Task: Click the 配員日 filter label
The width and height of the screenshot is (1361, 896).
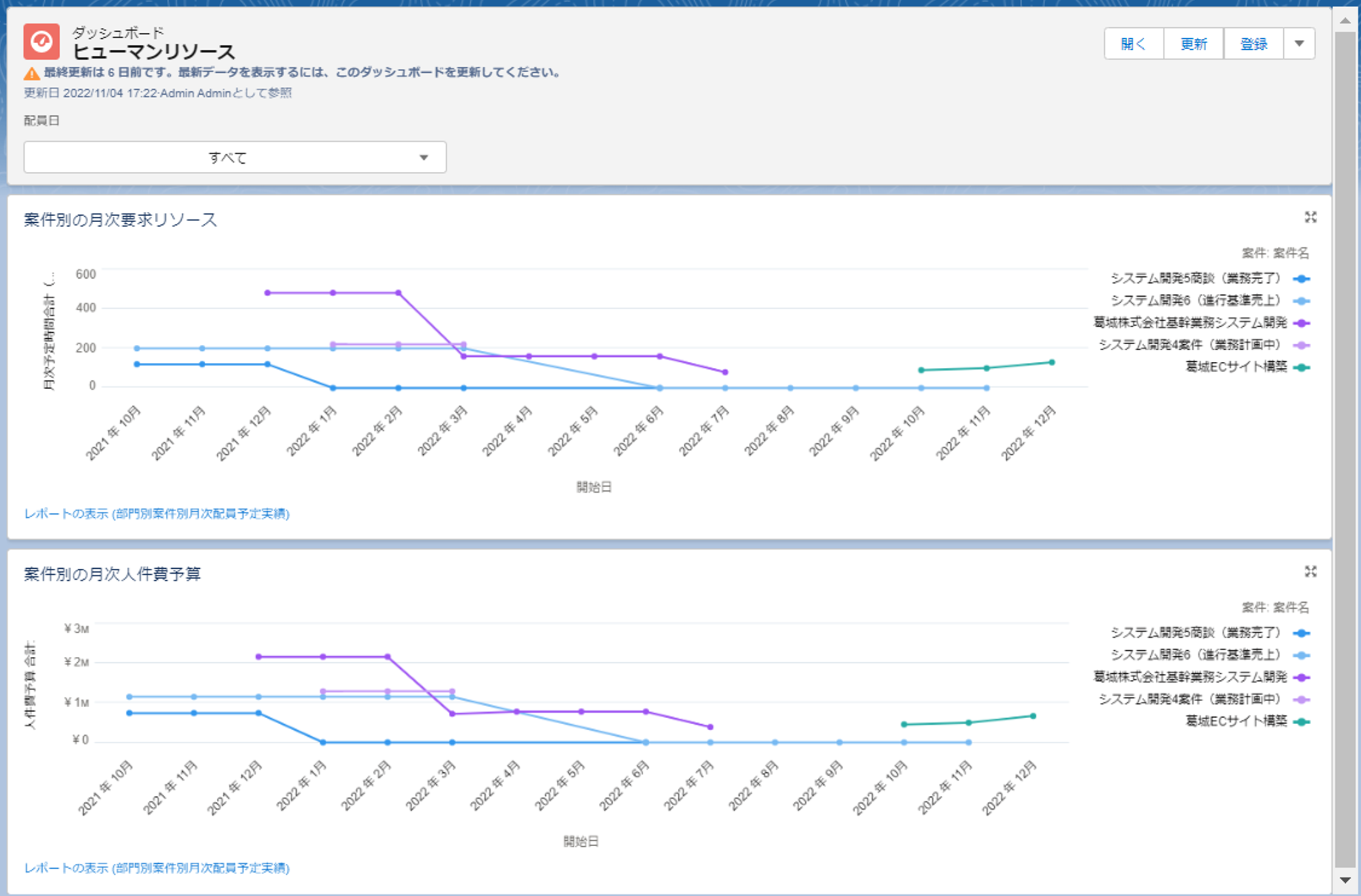Action: point(41,121)
